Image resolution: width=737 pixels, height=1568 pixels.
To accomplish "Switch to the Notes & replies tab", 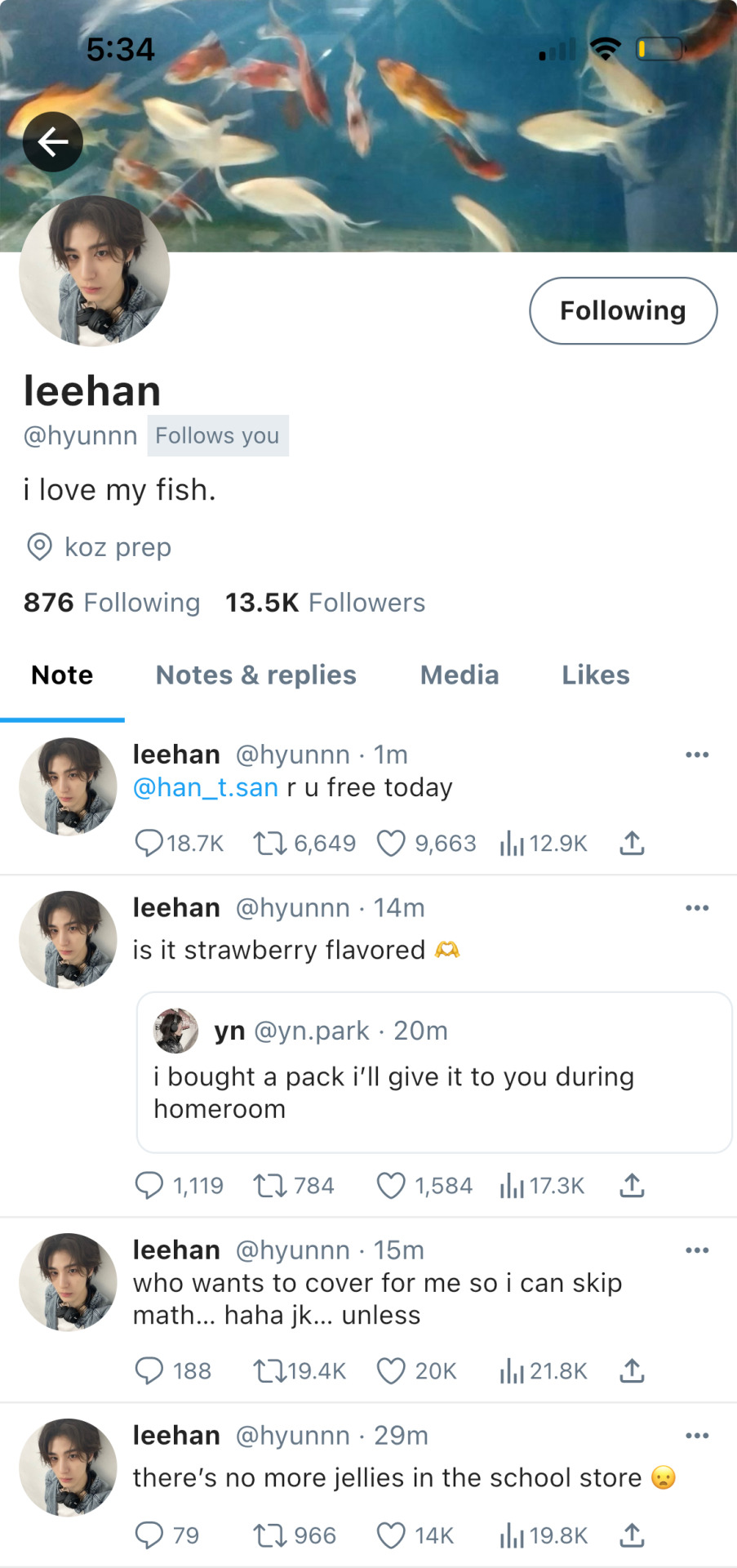I will click(x=255, y=675).
